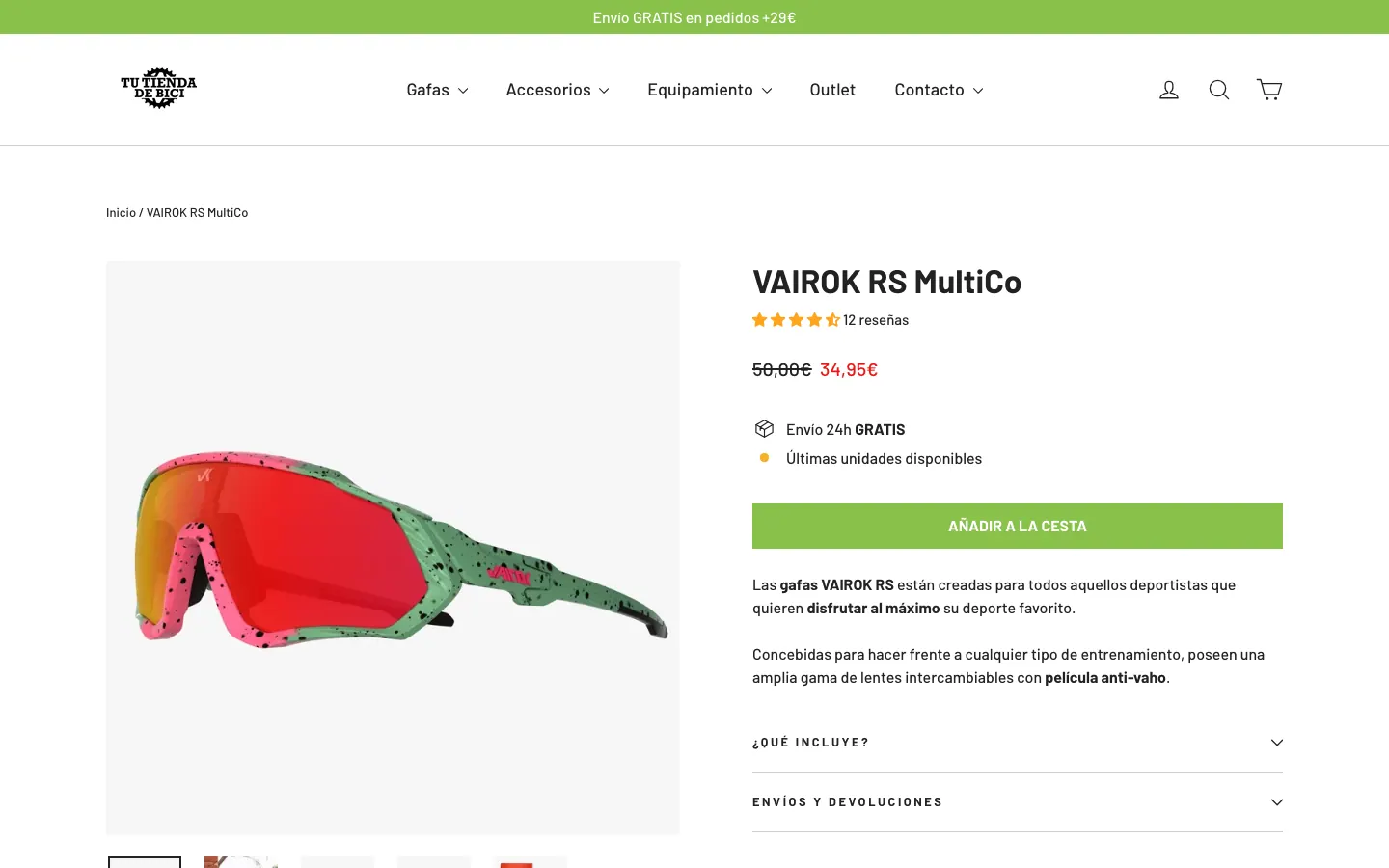Screen dimensions: 1389x868
Task: Open the Contacto dropdown menu
Action: (939, 90)
